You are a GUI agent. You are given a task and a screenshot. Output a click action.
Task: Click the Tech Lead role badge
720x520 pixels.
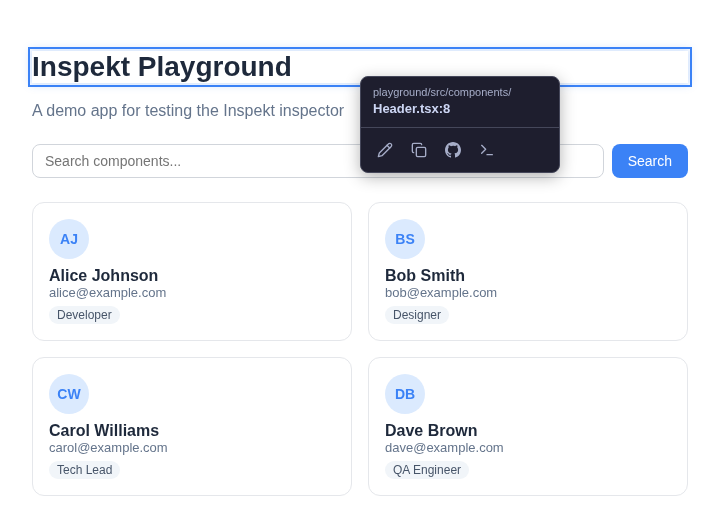84,470
